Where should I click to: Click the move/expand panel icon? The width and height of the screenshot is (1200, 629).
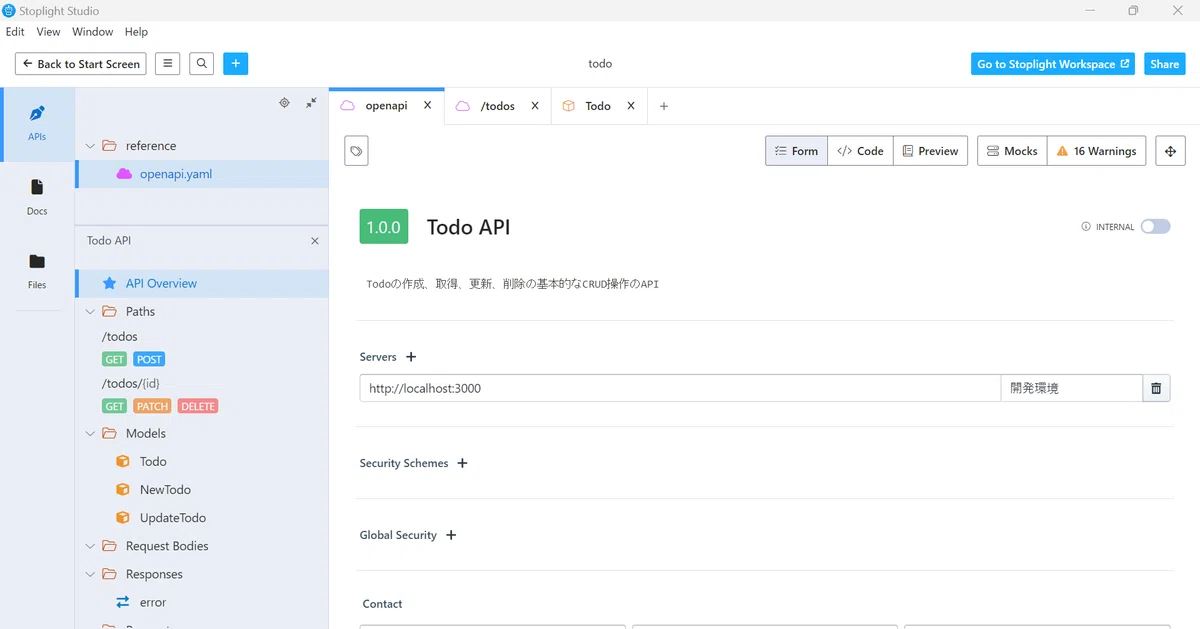[1170, 151]
